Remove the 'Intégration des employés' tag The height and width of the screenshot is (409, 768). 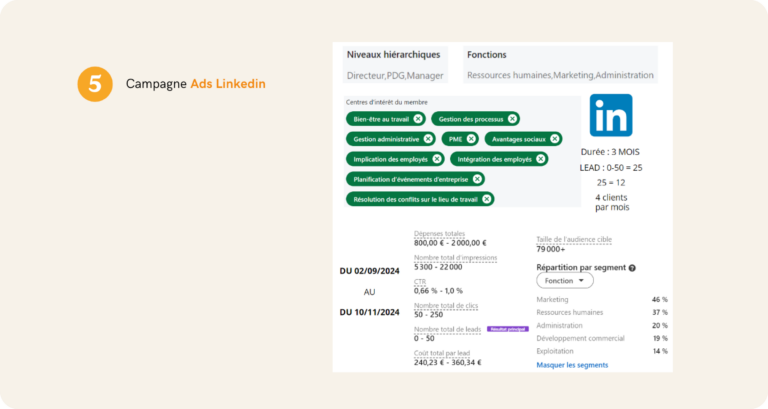pos(540,159)
